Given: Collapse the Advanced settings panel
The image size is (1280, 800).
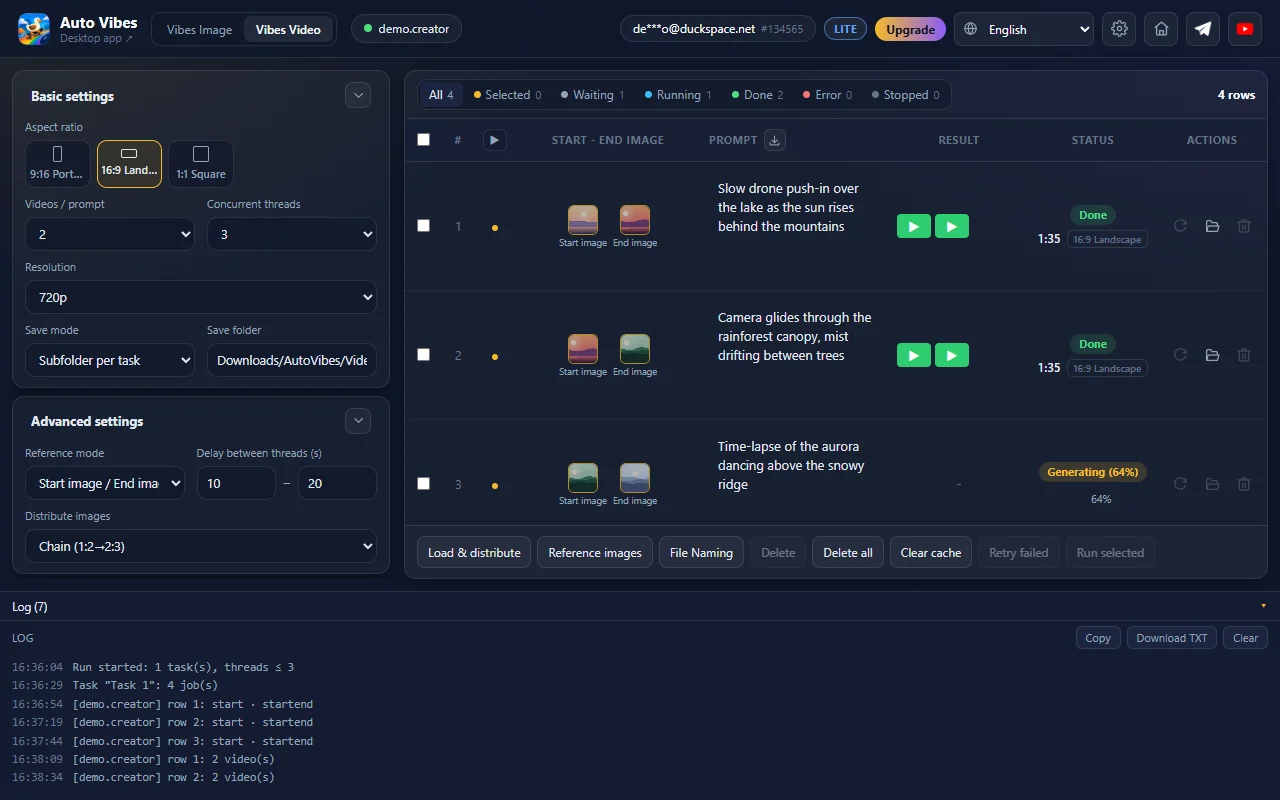Looking at the screenshot, I should (x=358, y=421).
